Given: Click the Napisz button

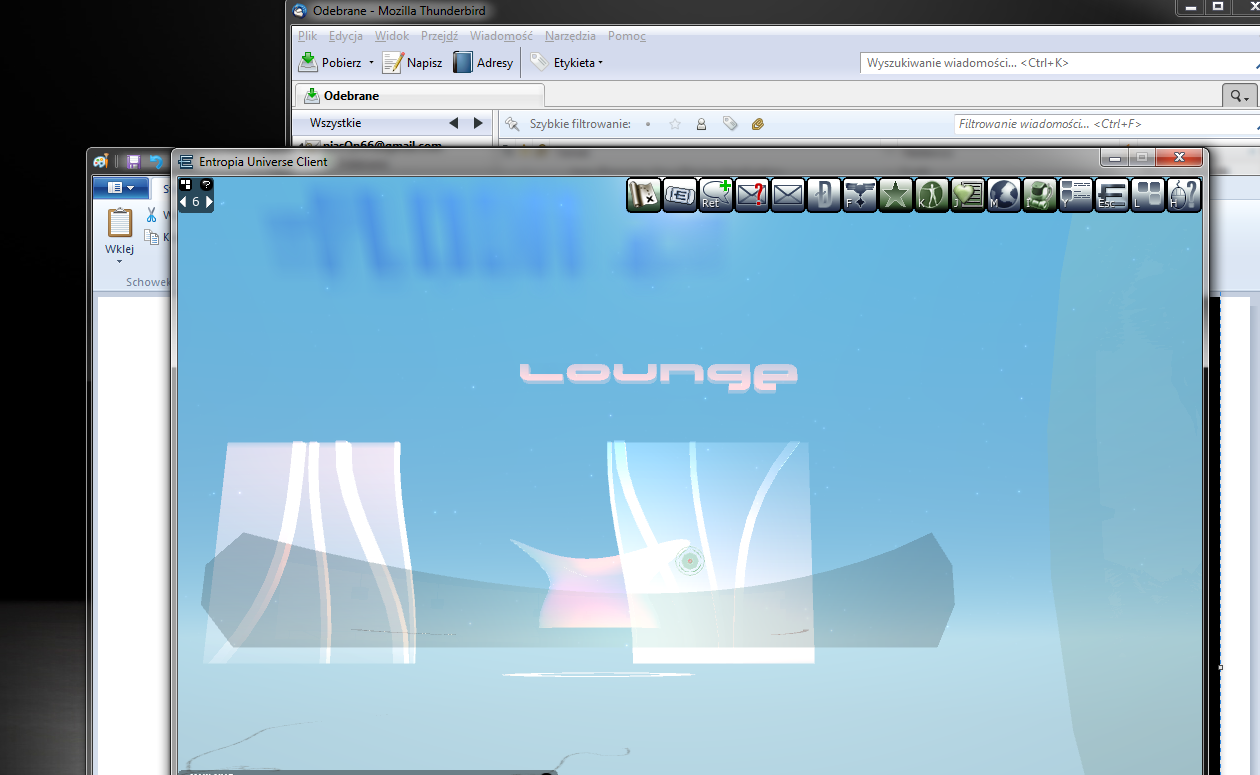Looking at the screenshot, I should tap(414, 63).
